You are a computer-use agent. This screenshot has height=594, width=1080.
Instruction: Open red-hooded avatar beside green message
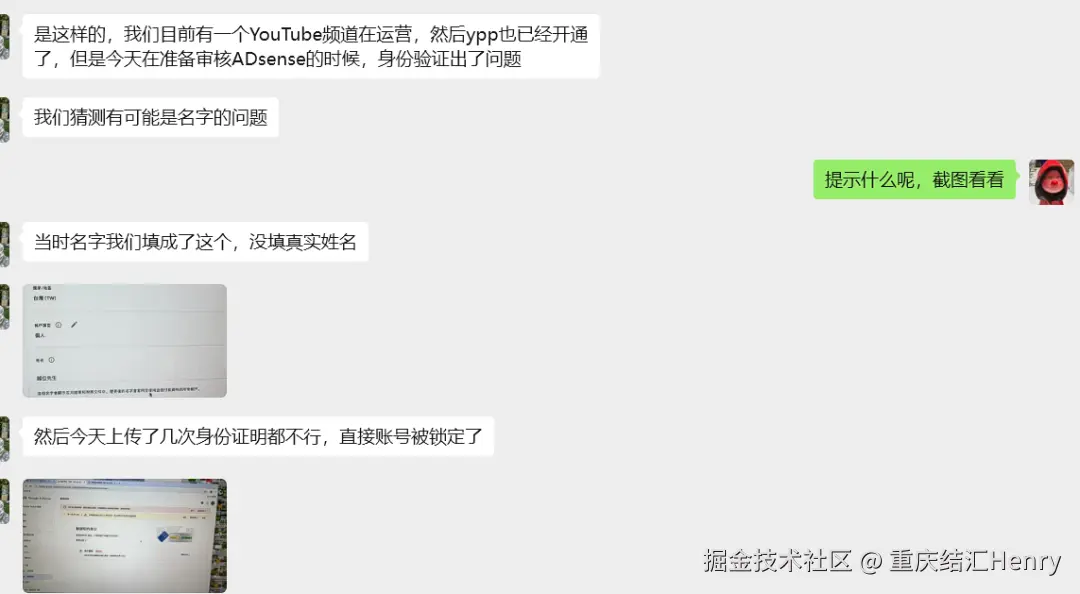tap(1051, 182)
